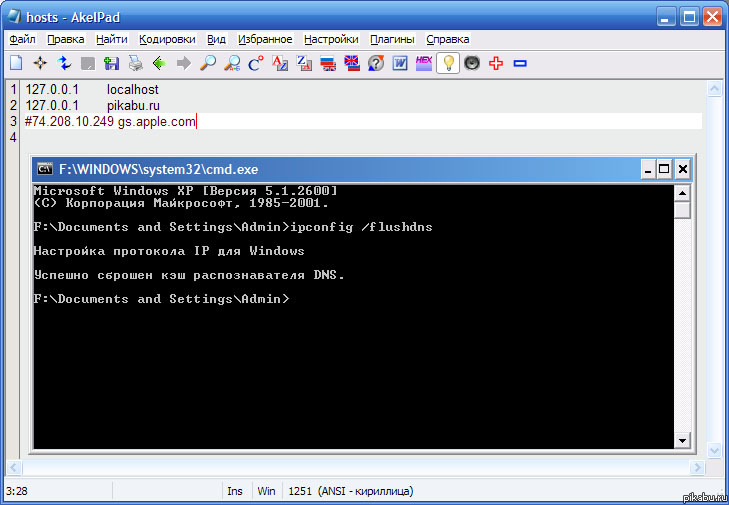Open the Кодировки menu
The image size is (729, 505).
coord(167,39)
